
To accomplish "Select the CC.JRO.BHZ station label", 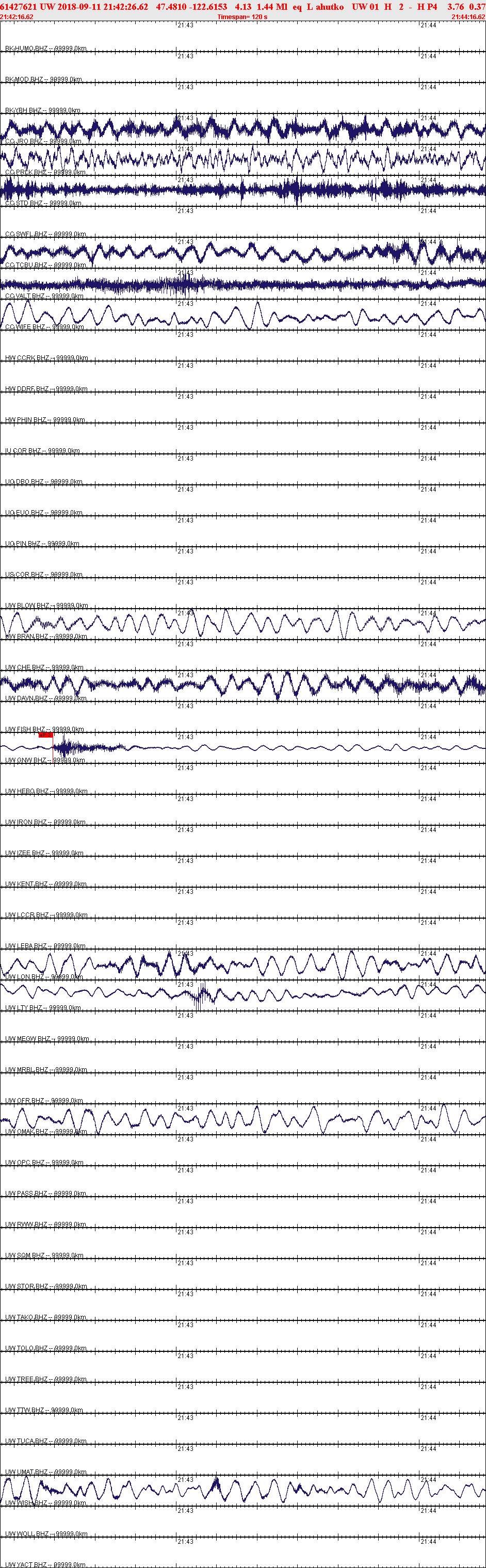I will tap(43, 141).
